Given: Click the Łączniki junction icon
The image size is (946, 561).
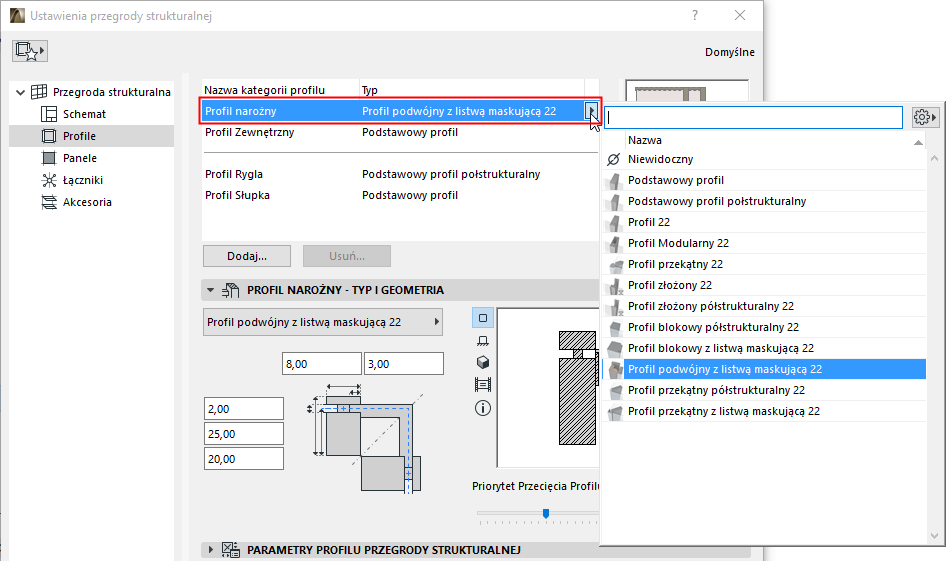Looking at the screenshot, I should point(48,180).
